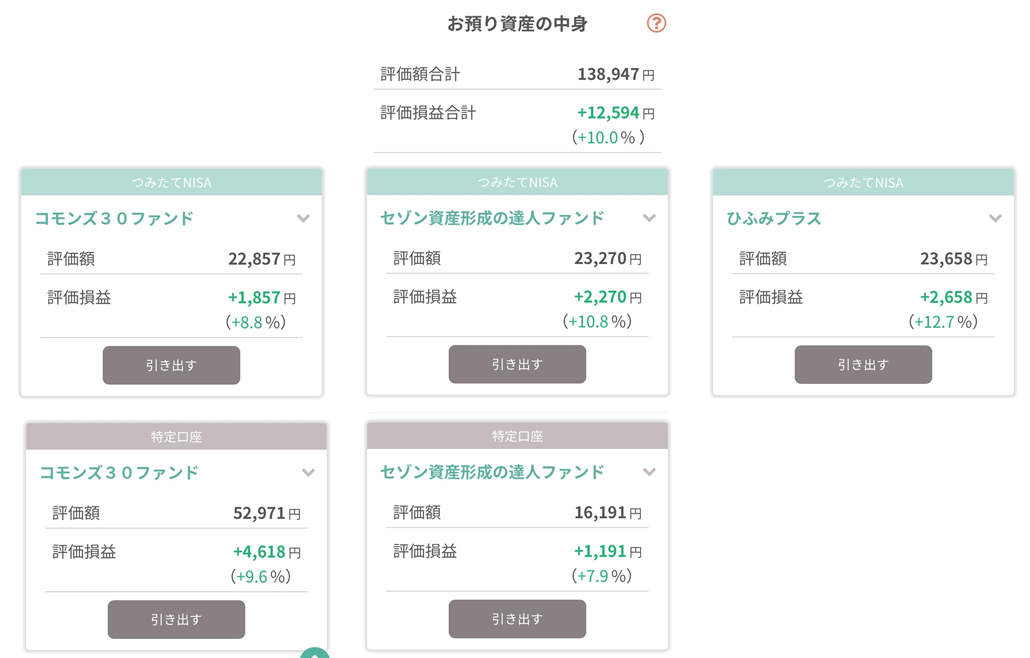Expand ひふみプラス card chevron

click(x=995, y=219)
